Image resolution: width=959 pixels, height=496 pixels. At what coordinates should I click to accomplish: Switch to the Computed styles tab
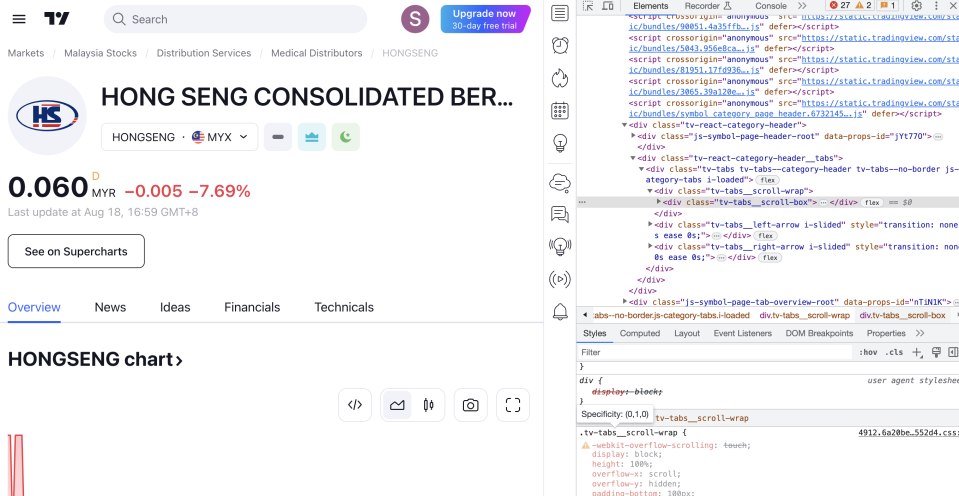click(x=640, y=333)
